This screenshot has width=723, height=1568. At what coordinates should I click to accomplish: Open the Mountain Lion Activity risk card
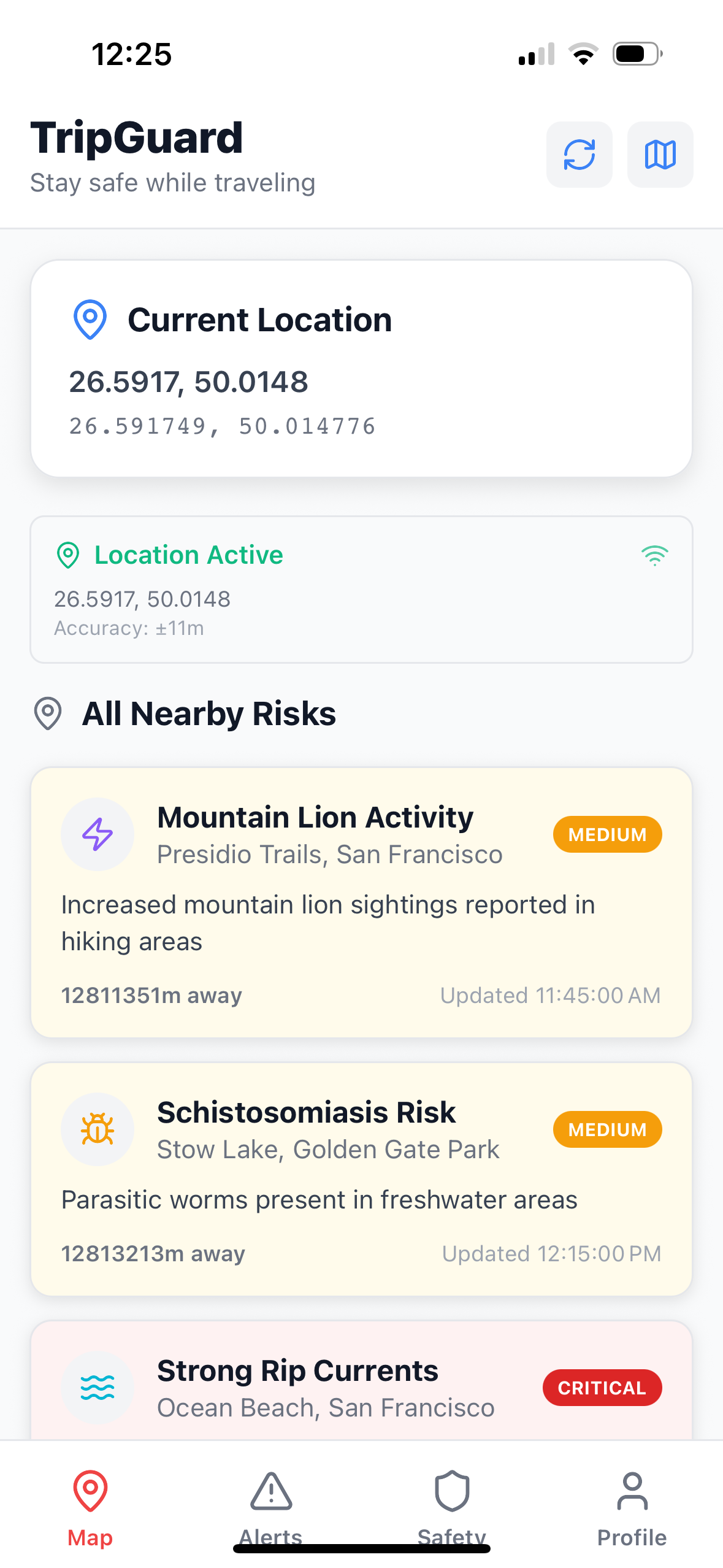(x=362, y=902)
